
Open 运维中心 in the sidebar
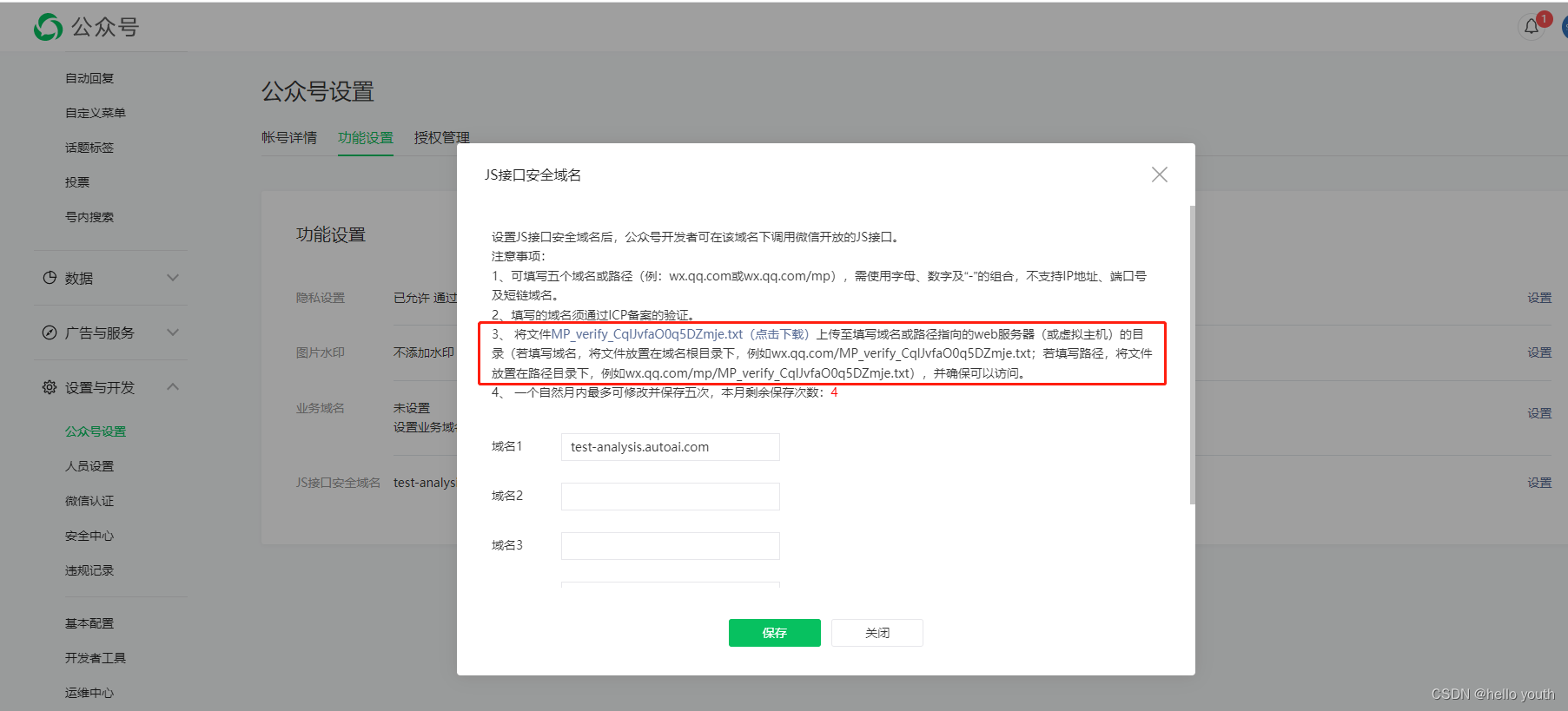click(89, 693)
